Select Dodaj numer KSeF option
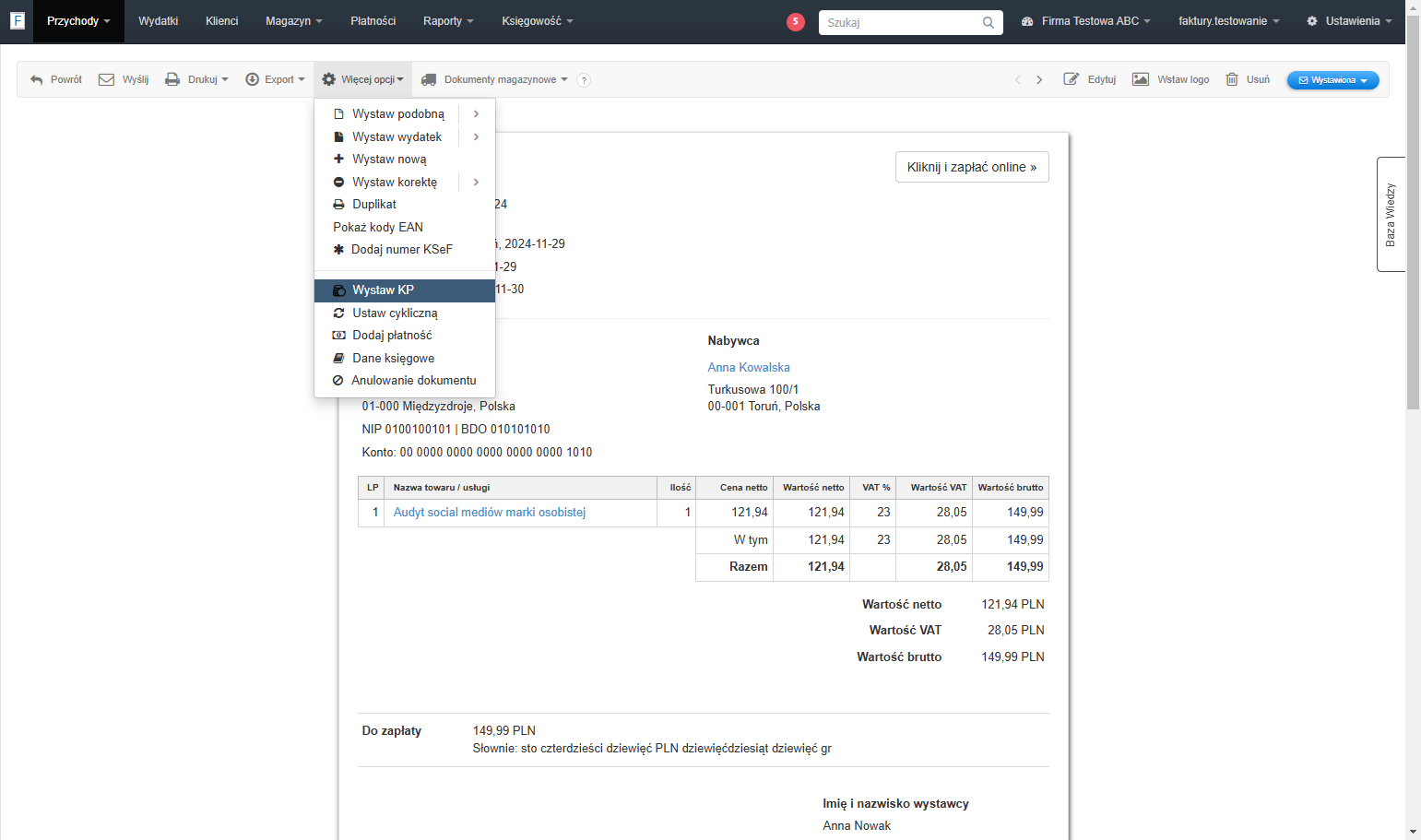 click(405, 250)
